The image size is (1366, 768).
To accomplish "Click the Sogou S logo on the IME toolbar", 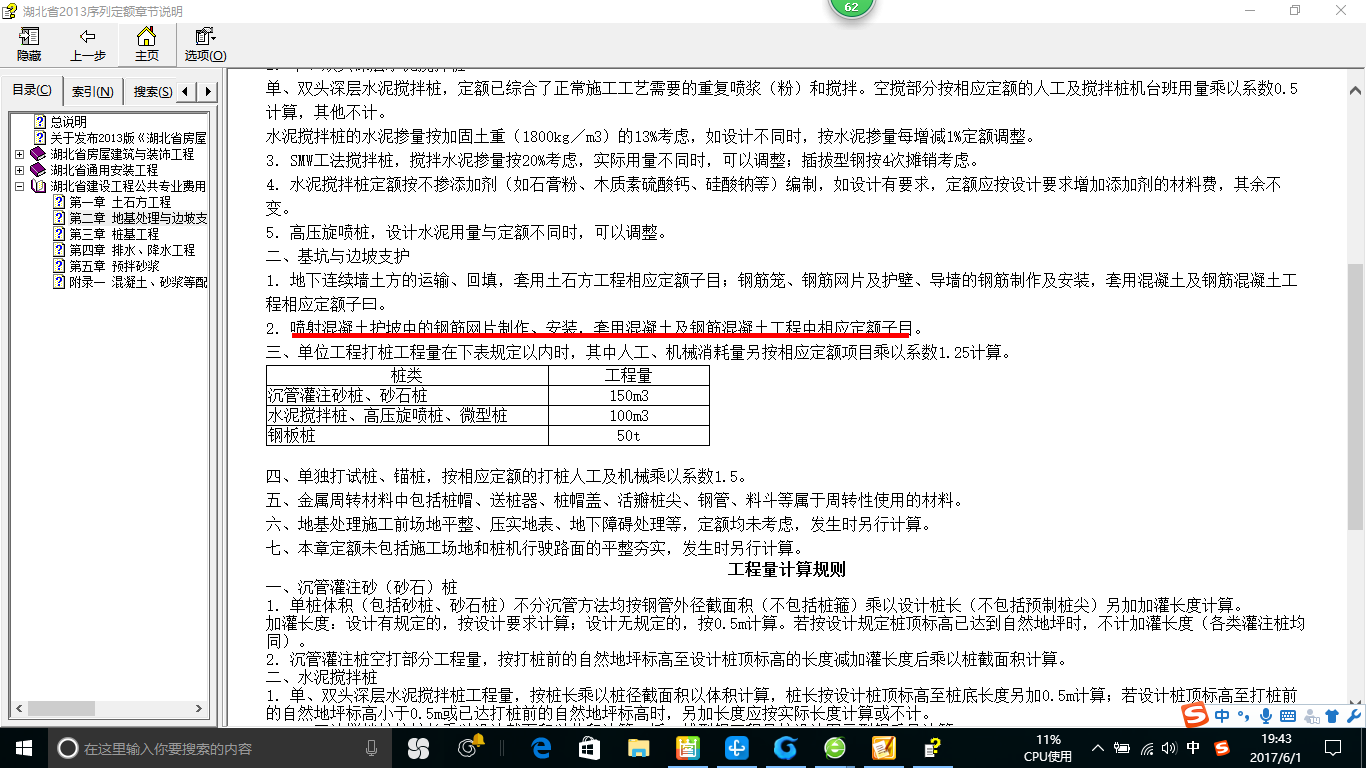I will point(1195,715).
